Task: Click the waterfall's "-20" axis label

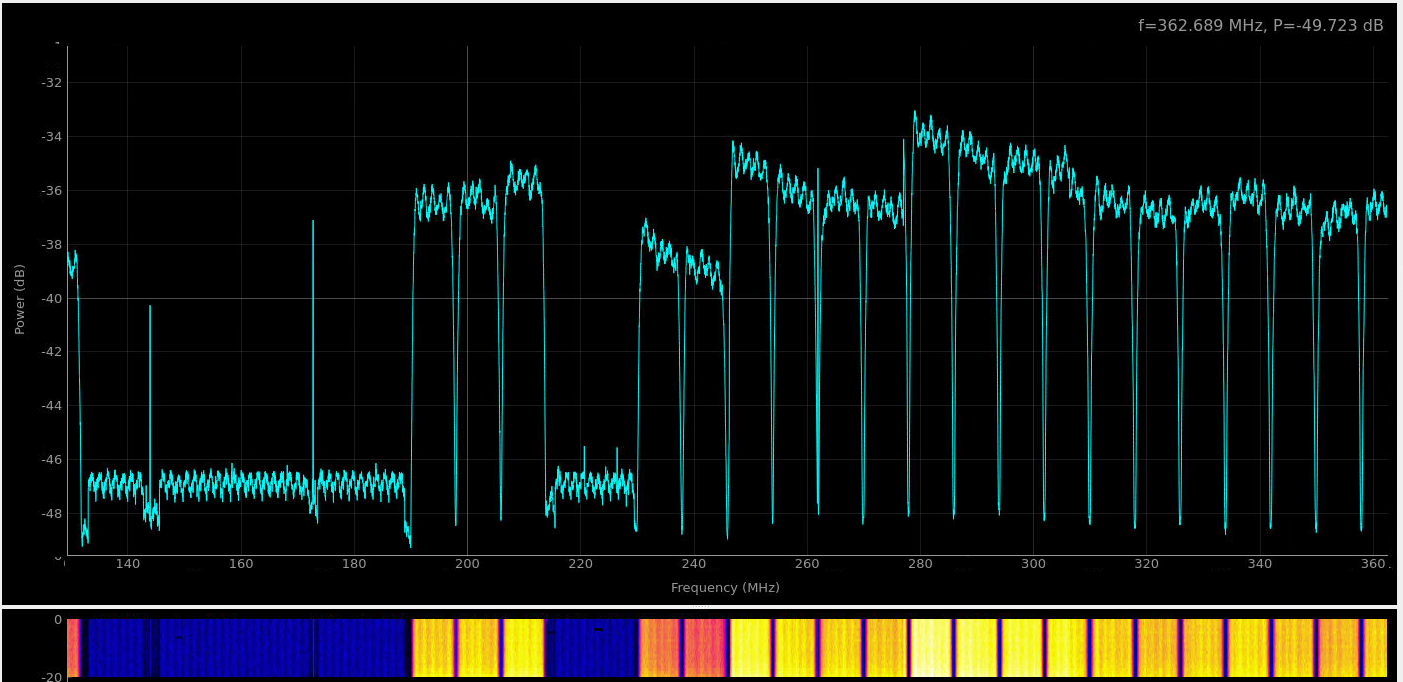Action: pyautogui.click(x=52, y=677)
